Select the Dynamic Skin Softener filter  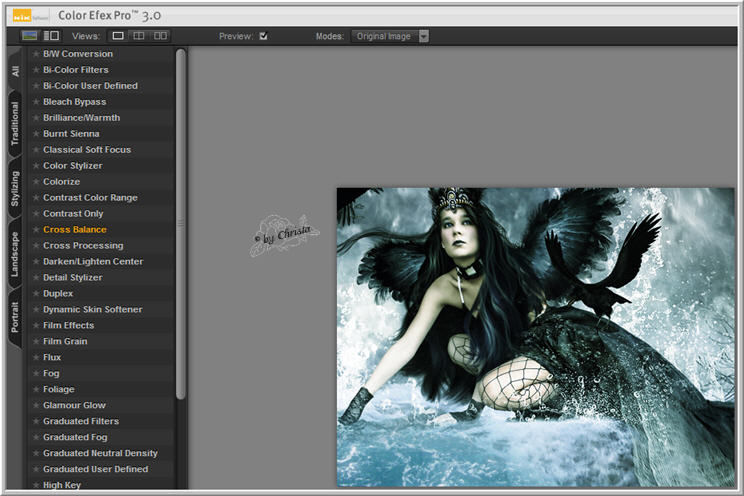(92, 310)
